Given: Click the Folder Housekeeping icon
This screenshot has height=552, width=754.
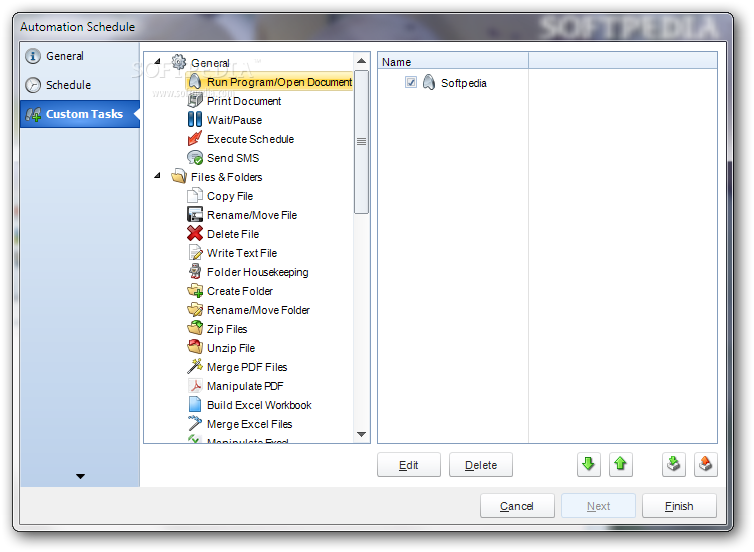Looking at the screenshot, I should (x=195, y=272).
